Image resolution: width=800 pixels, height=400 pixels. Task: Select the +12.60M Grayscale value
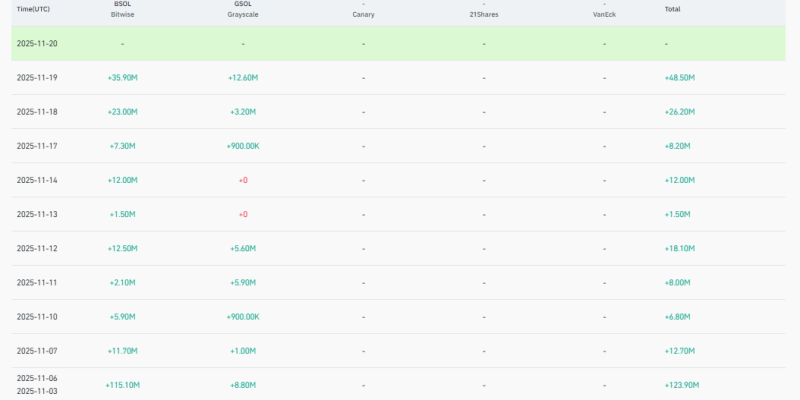tap(242, 78)
